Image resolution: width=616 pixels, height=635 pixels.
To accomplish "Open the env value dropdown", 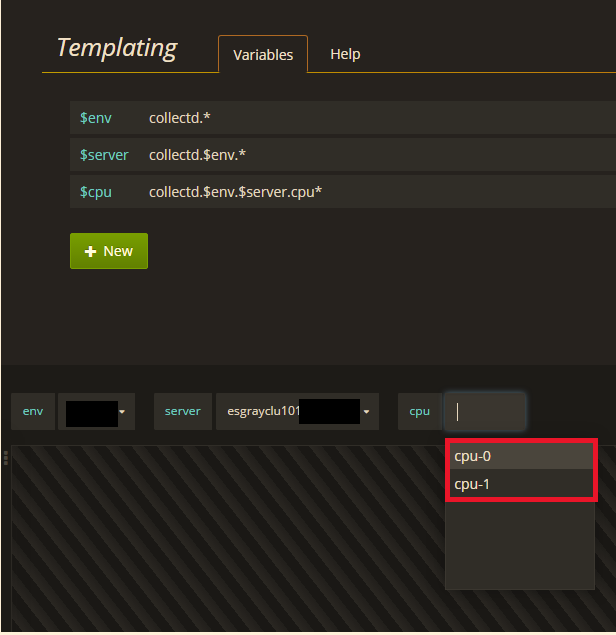I will click(x=96, y=411).
